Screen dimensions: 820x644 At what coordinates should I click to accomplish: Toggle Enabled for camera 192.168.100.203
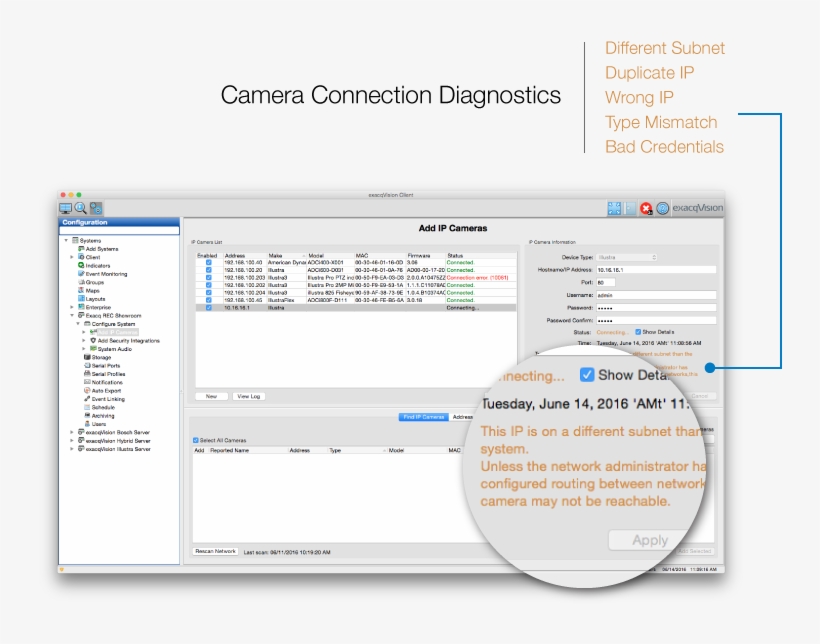[209, 278]
